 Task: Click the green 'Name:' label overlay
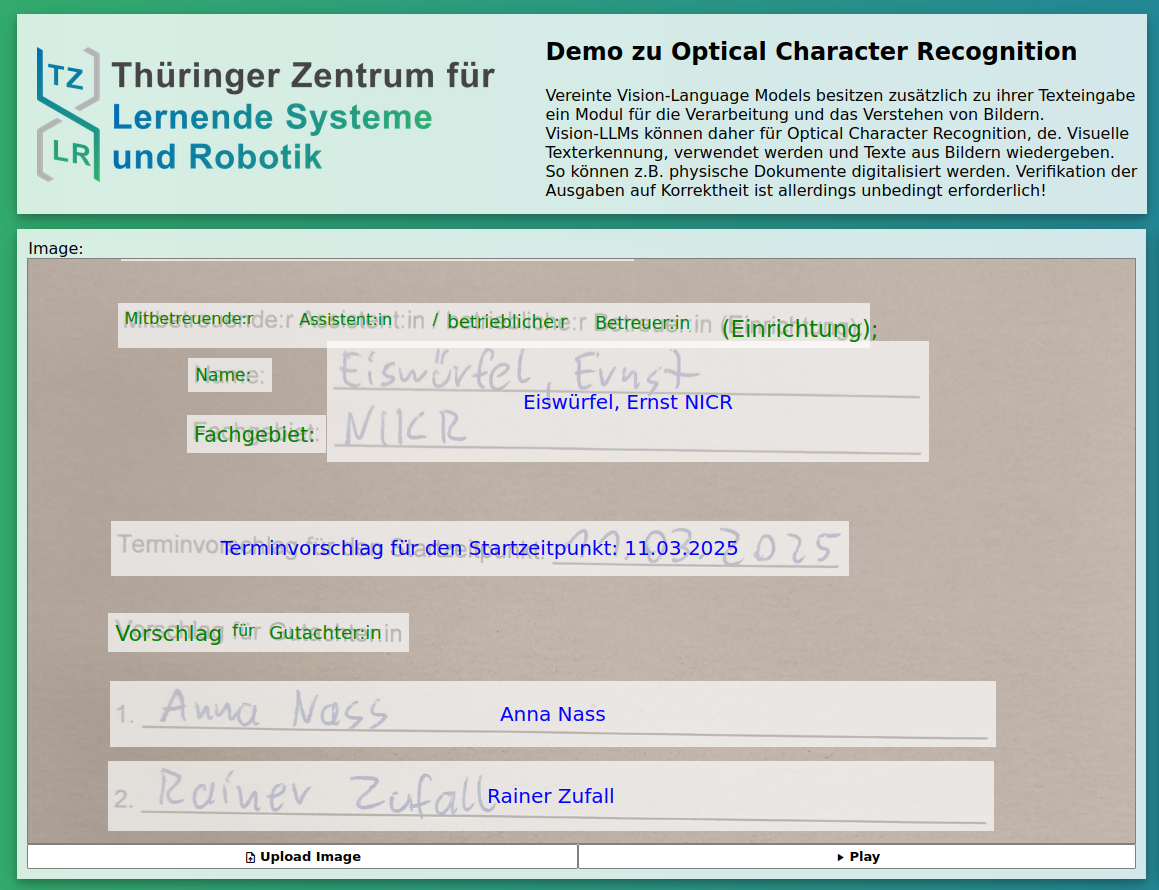[223, 375]
